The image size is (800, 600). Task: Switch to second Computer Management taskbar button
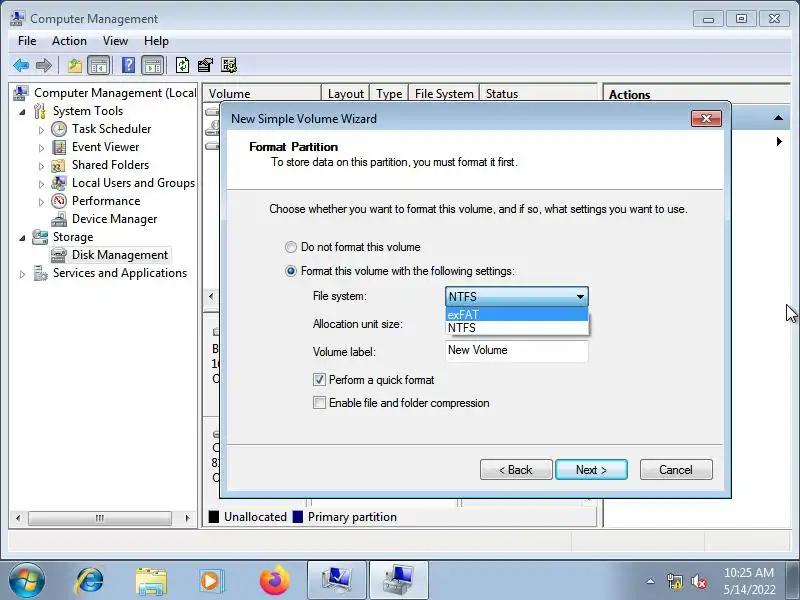coord(398,580)
